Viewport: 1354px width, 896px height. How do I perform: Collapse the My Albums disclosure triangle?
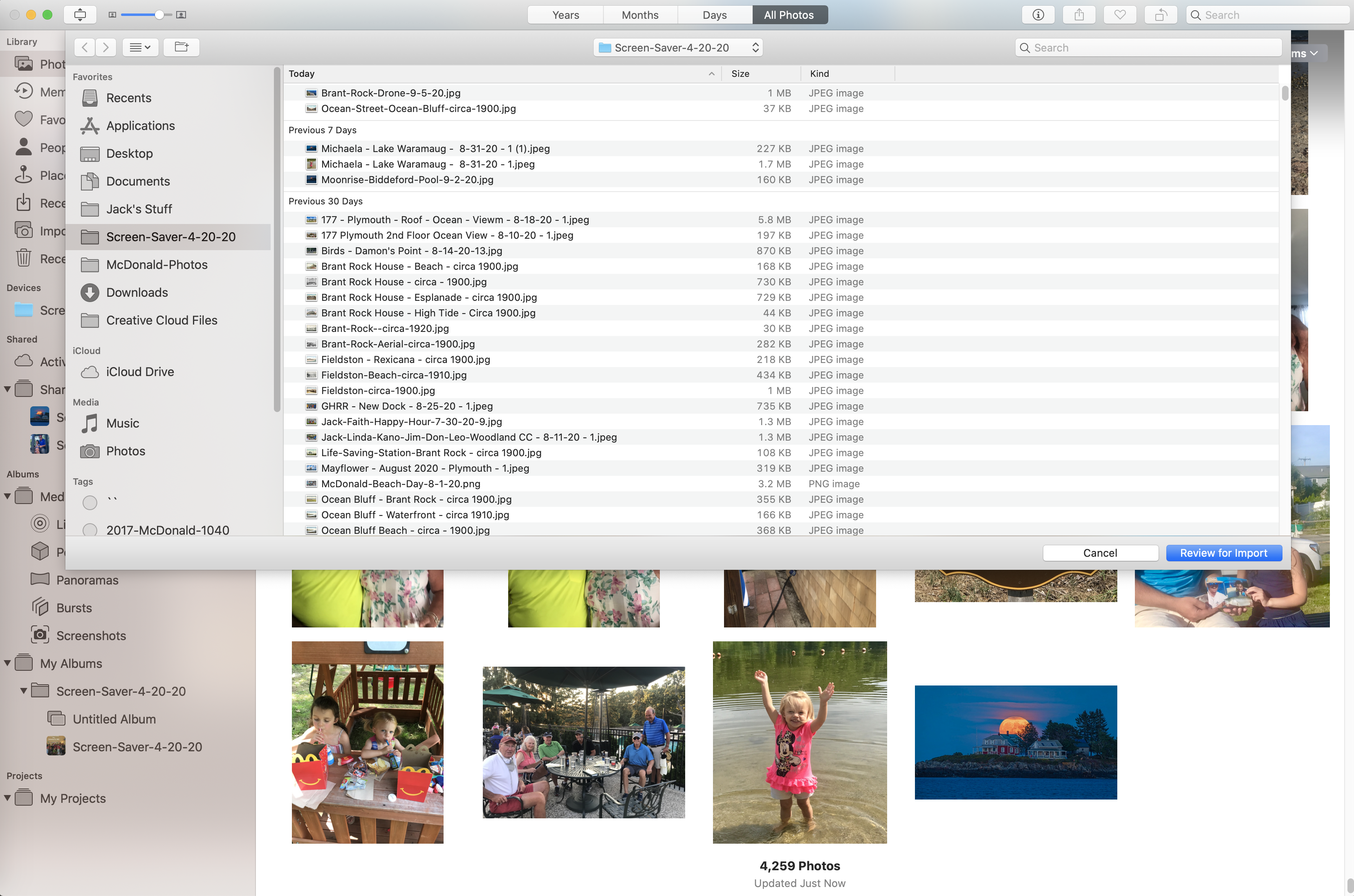7,663
